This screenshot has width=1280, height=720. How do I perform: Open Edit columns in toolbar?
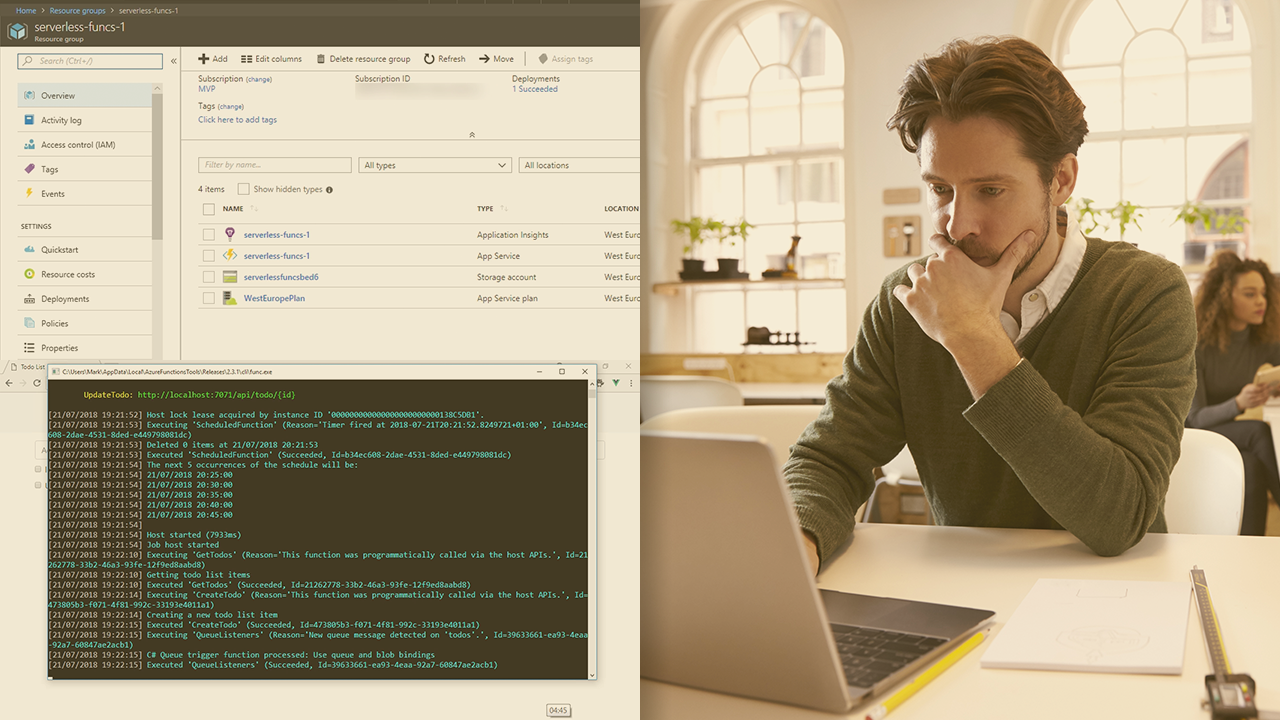tap(270, 59)
